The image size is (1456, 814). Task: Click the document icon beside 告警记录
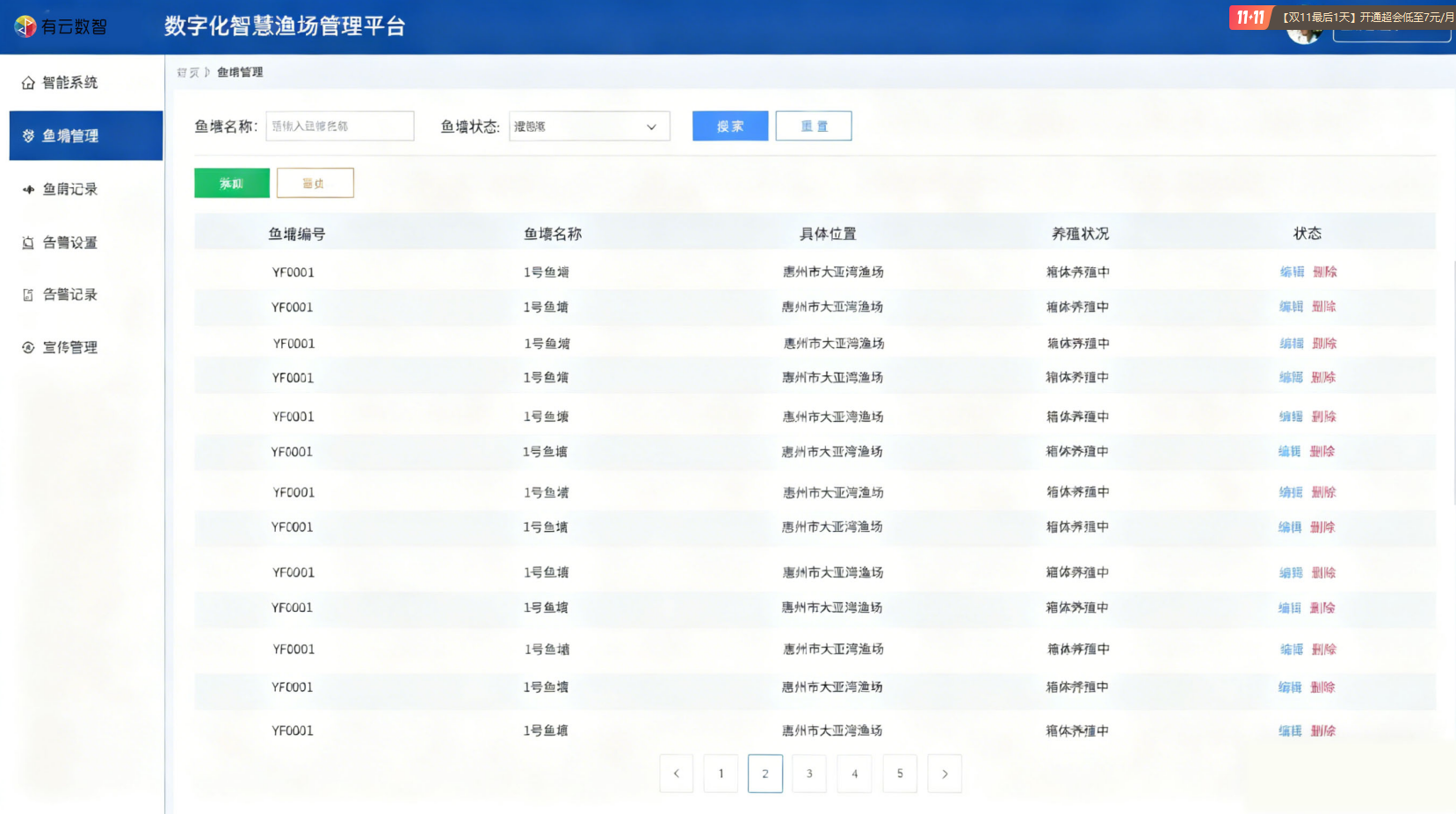click(28, 295)
